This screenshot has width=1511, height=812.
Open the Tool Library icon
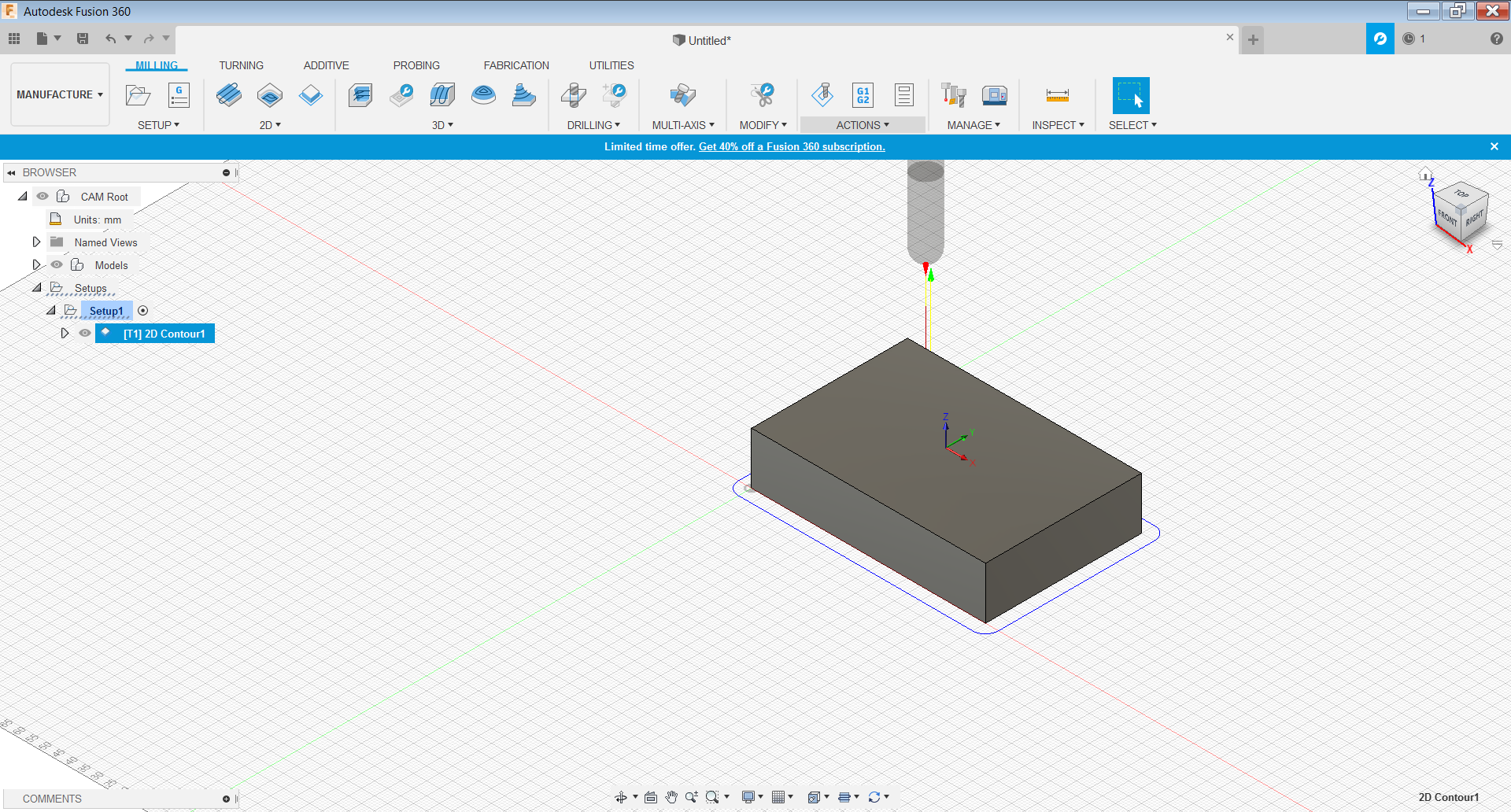coord(954,95)
